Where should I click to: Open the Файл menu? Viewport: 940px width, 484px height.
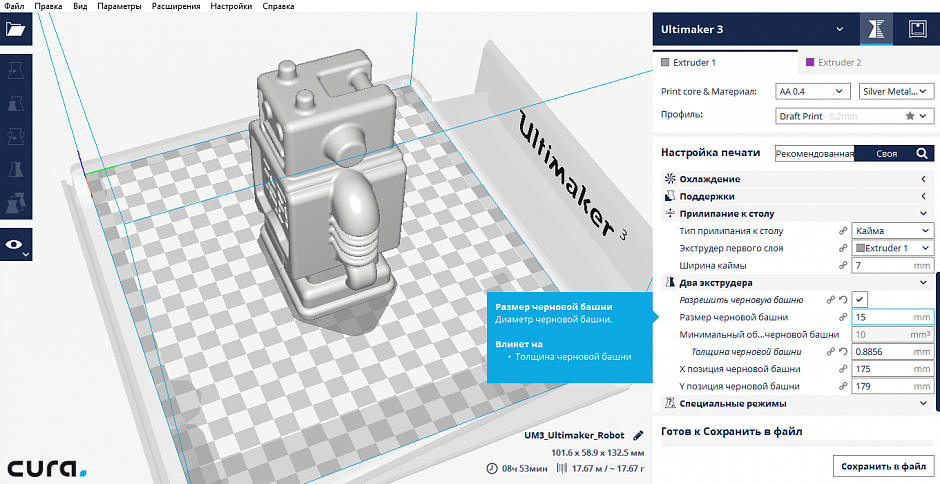pyautogui.click(x=14, y=6)
